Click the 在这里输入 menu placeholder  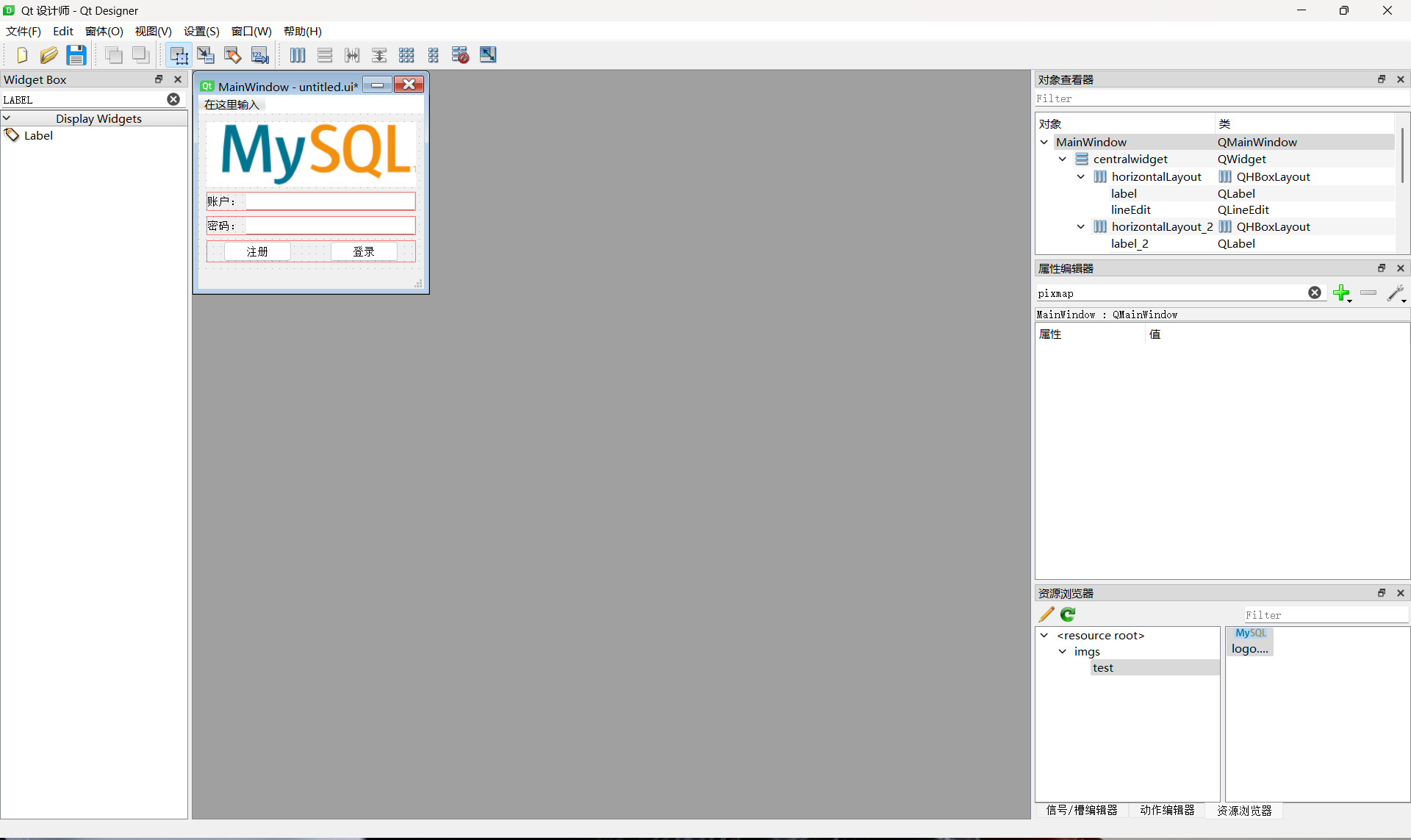[x=232, y=104]
